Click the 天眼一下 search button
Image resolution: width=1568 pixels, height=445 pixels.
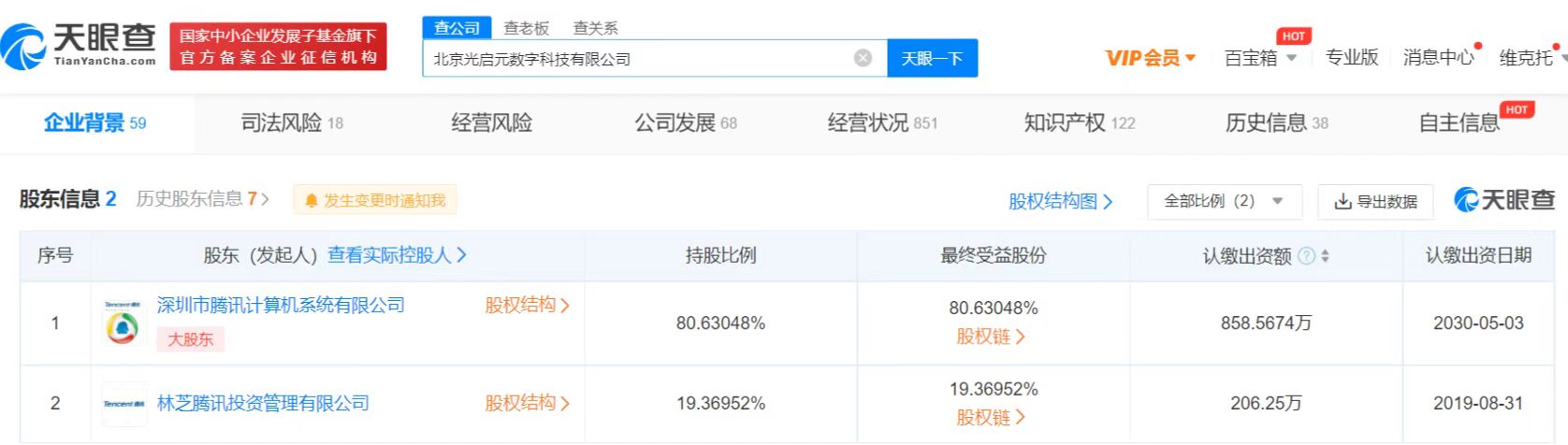click(x=932, y=58)
